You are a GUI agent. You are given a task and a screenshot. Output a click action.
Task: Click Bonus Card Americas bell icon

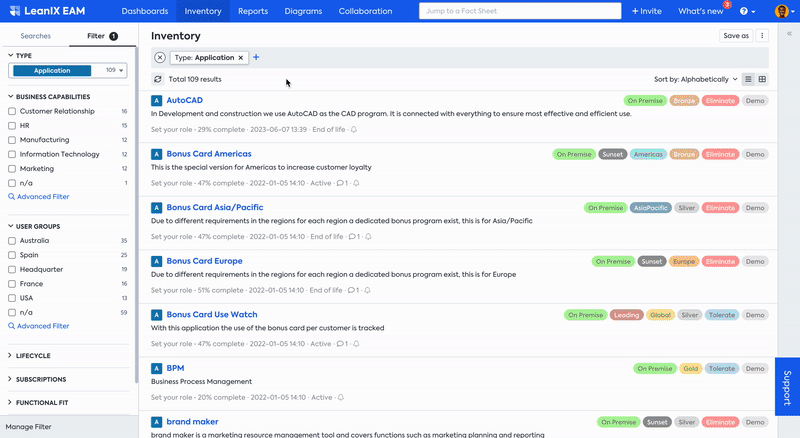click(x=356, y=183)
